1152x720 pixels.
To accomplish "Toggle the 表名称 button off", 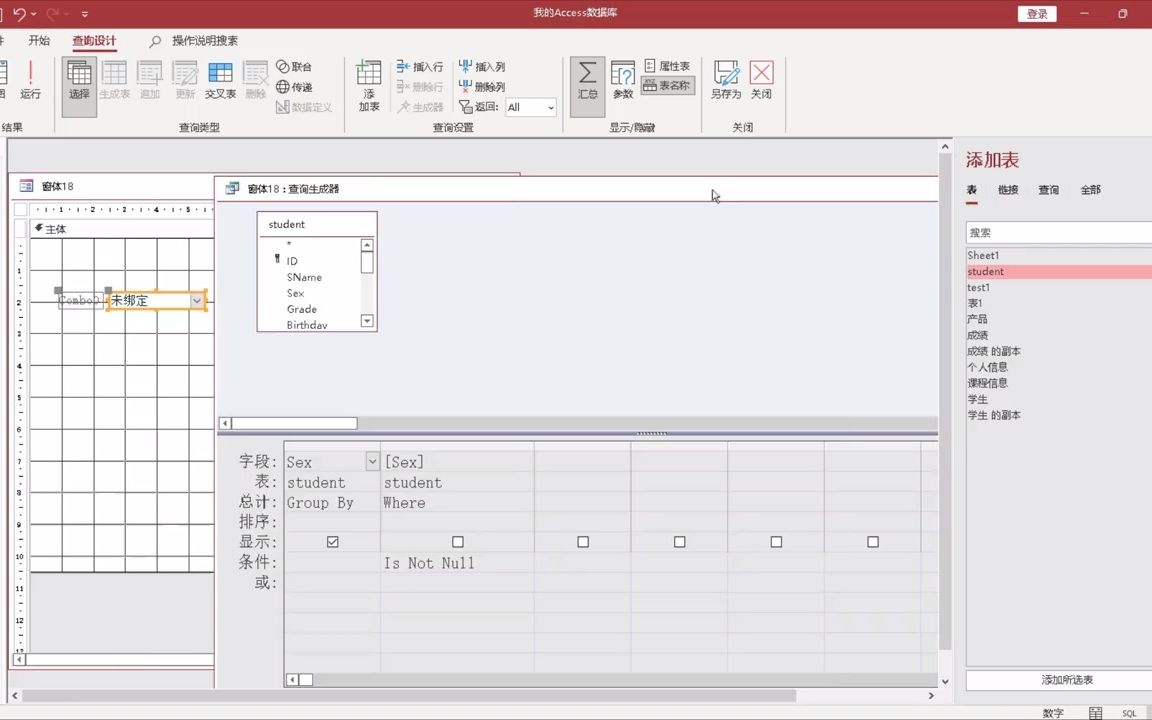I will pyautogui.click(x=668, y=85).
